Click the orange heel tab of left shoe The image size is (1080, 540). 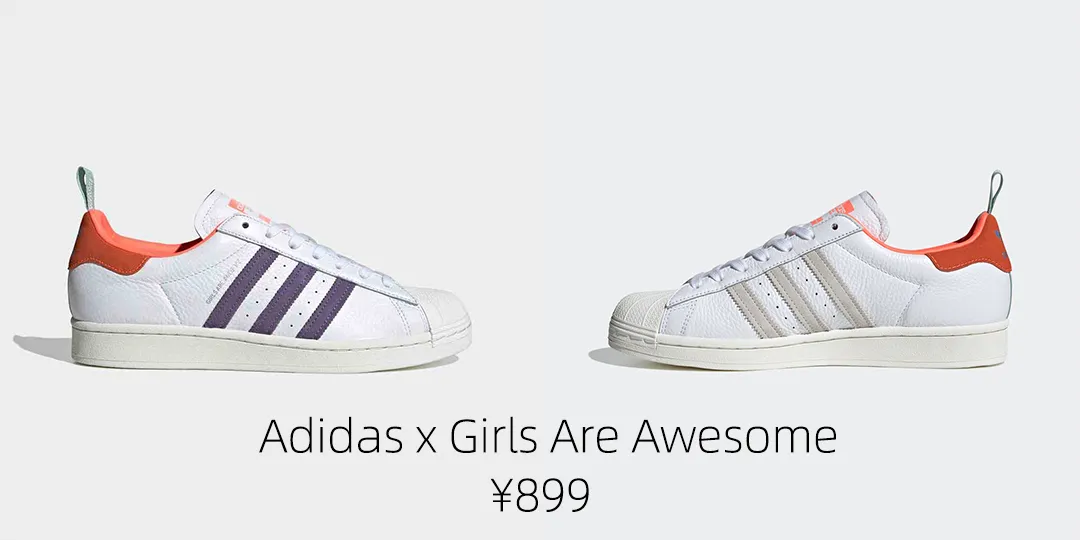(110, 247)
